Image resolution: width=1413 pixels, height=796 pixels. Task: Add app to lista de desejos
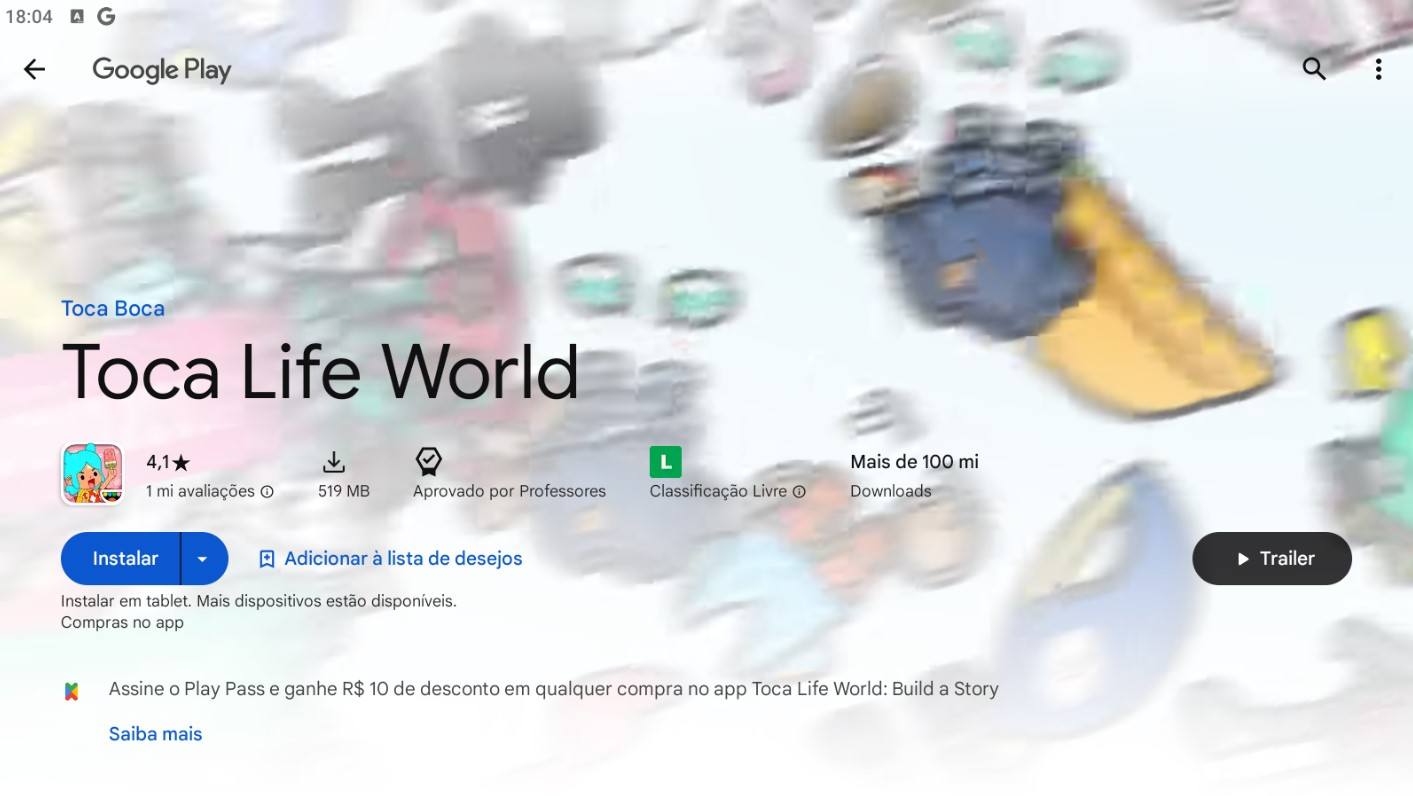pos(390,558)
